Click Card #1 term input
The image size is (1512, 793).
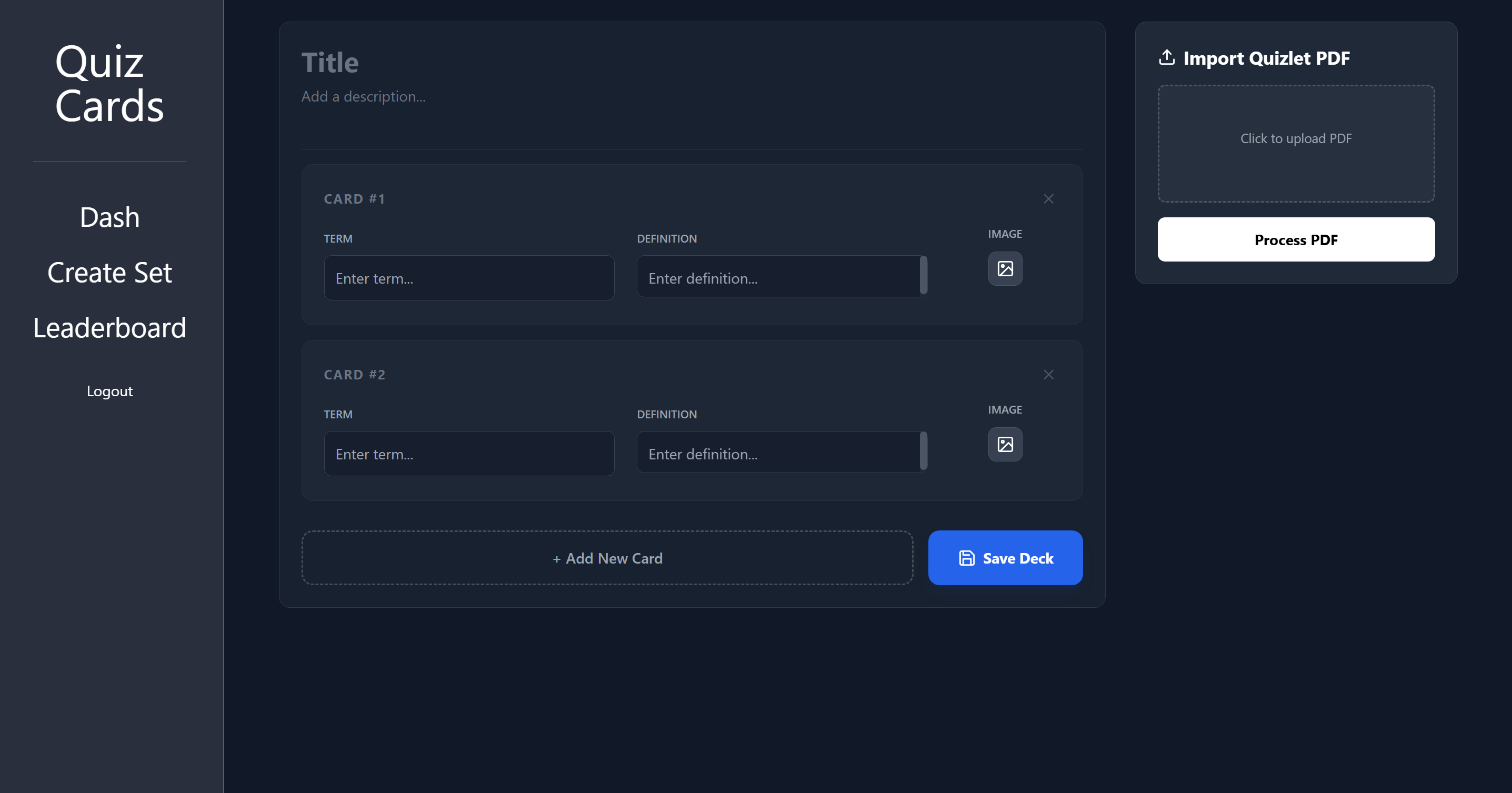[468, 278]
